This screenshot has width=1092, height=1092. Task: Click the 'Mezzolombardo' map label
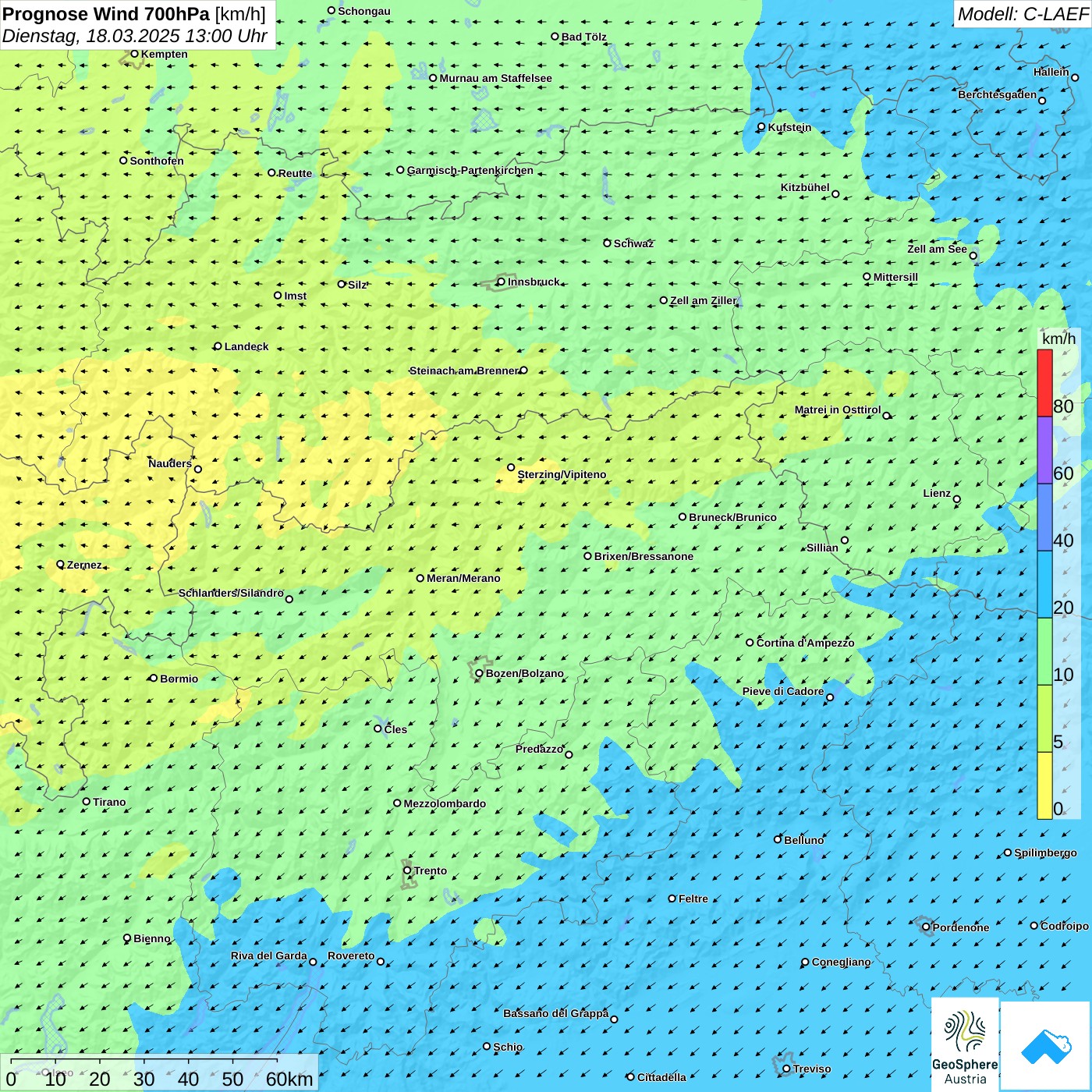[445, 803]
